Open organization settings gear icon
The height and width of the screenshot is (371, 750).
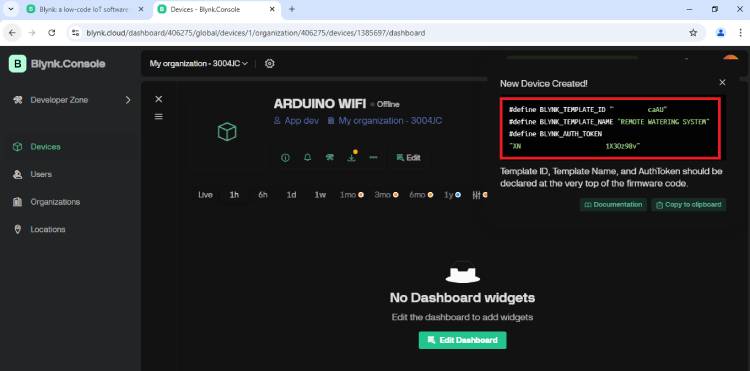tap(270, 64)
